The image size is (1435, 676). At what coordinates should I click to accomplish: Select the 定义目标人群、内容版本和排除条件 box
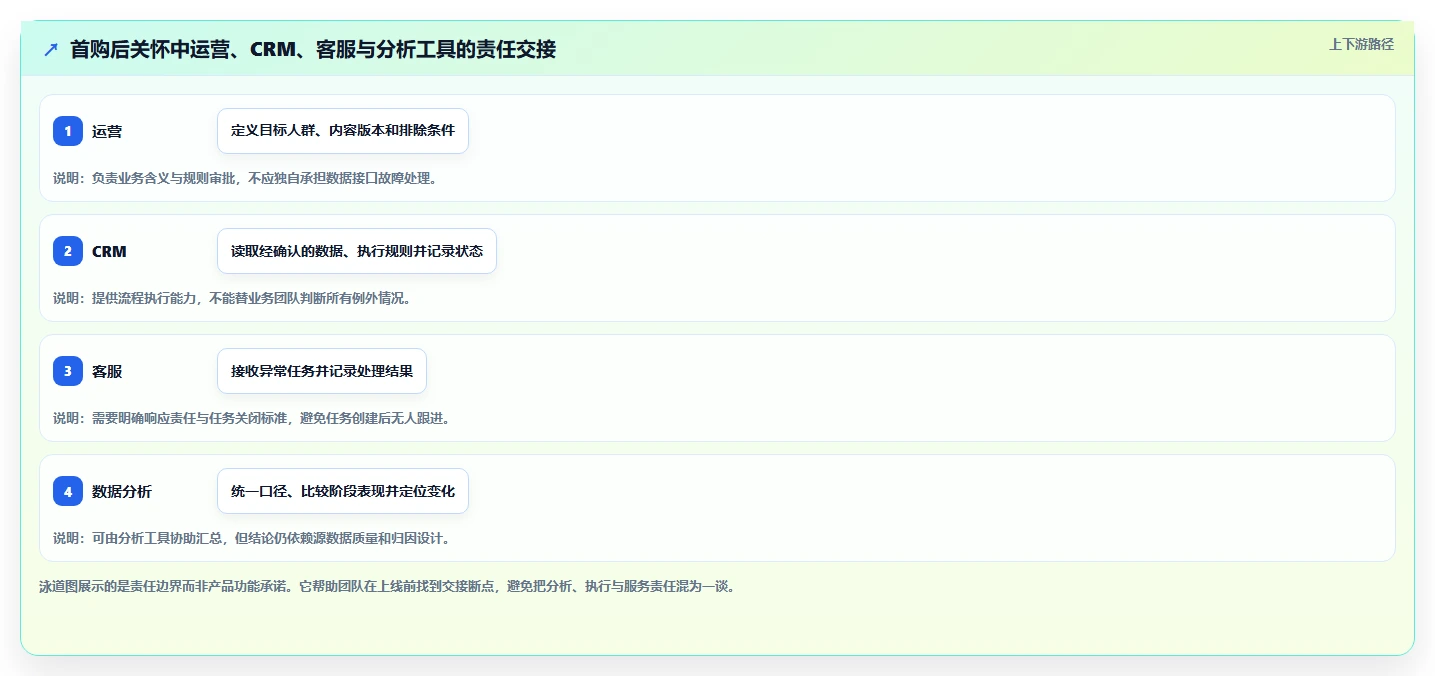click(x=343, y=131)
